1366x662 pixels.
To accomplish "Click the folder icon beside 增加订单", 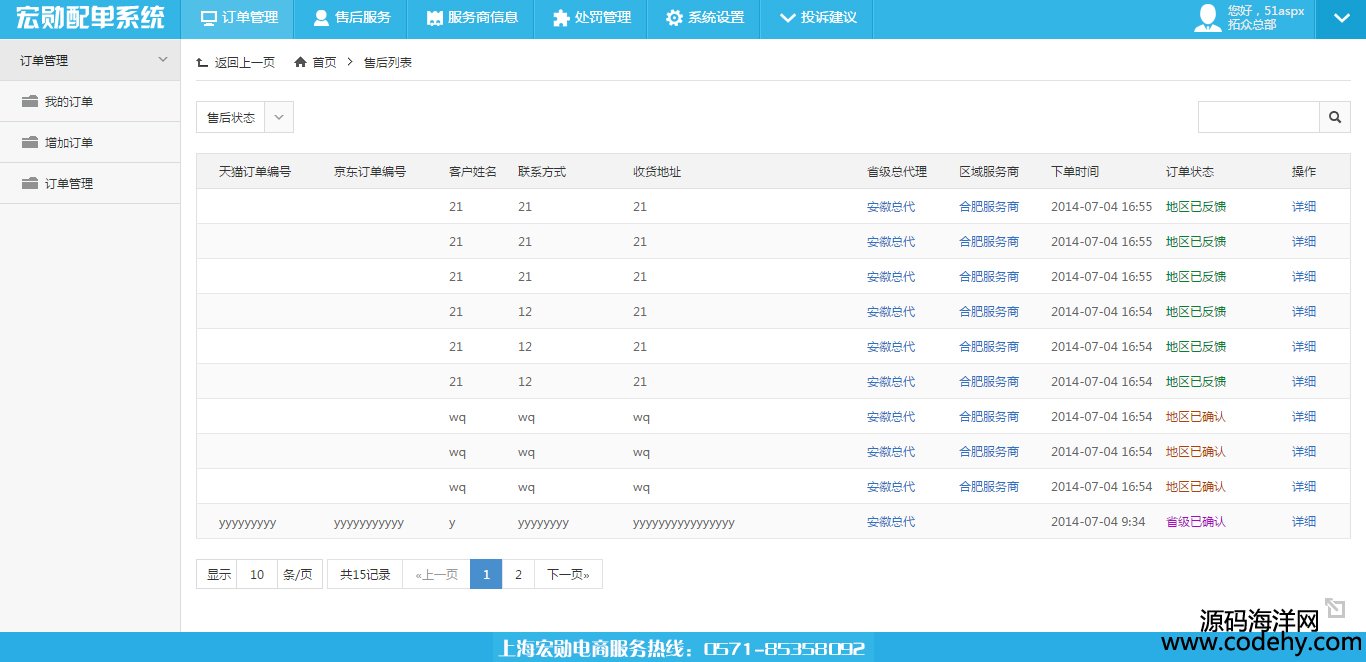I will click(29, 143).
